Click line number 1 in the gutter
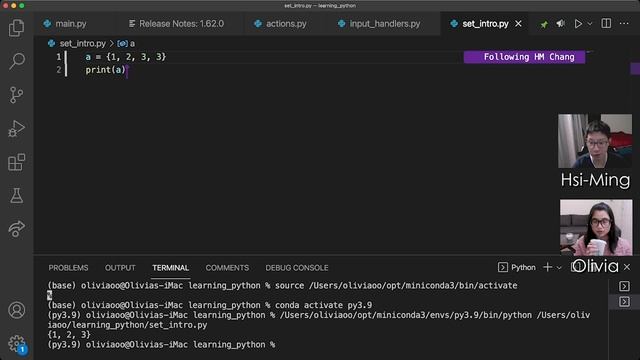 (x=59, y=57)
